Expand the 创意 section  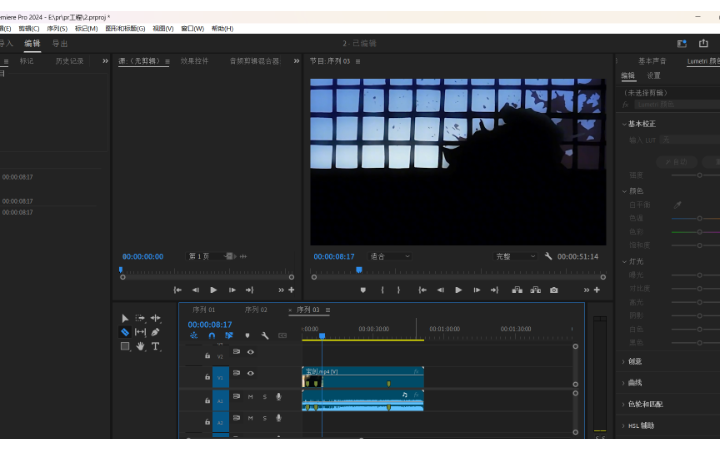pos(624,362)
